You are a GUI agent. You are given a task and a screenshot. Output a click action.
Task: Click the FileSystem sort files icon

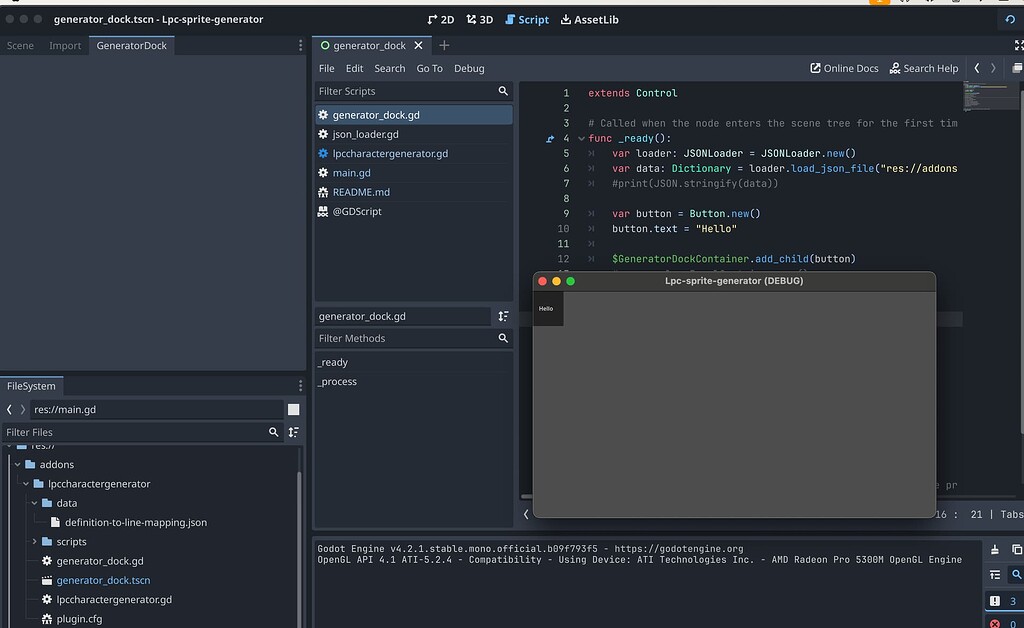coord(293,432)
